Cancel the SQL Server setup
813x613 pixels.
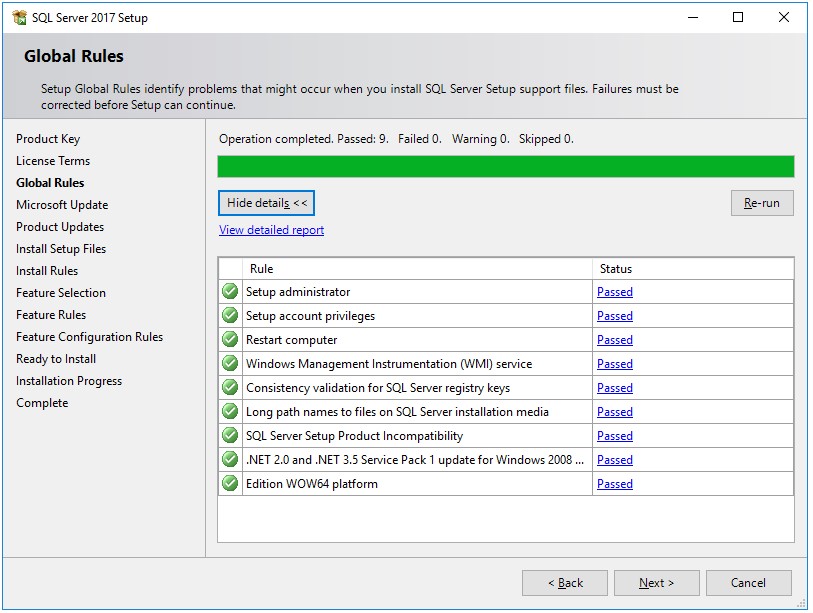click(x=748, y=583)
